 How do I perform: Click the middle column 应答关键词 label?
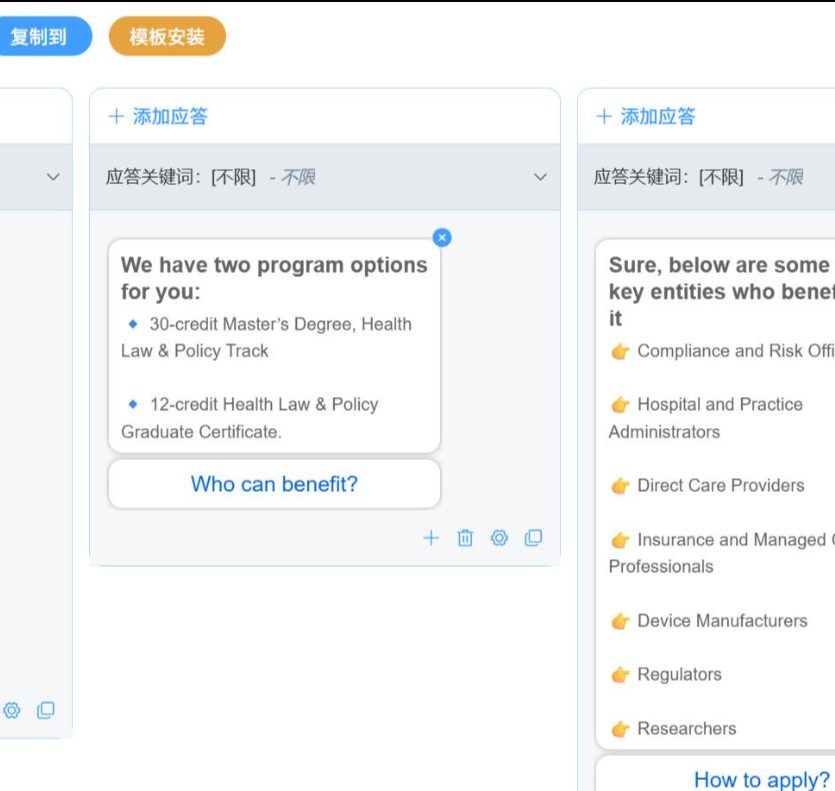(x=152, y=177)
